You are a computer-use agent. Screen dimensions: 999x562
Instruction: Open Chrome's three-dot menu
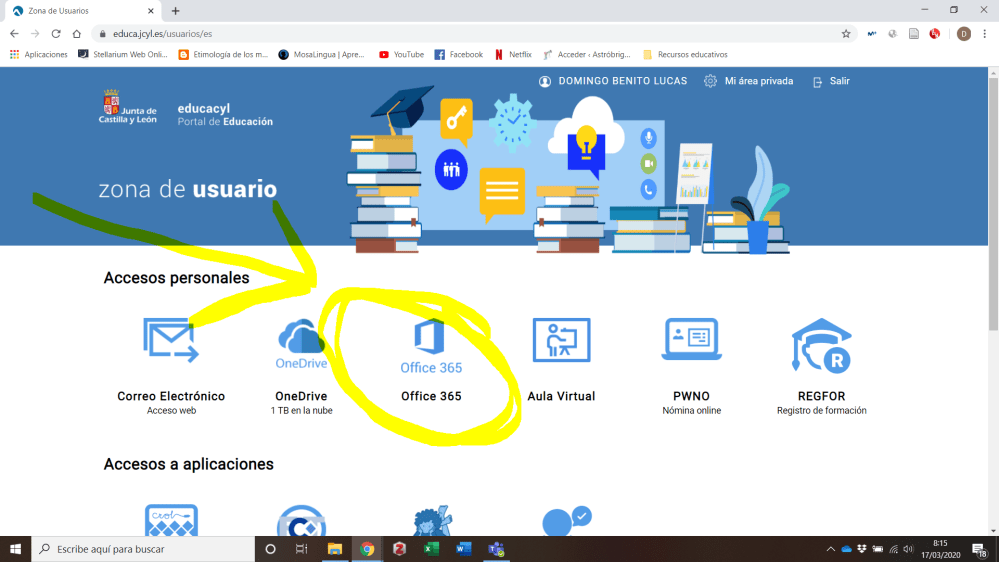coord(984,33)
